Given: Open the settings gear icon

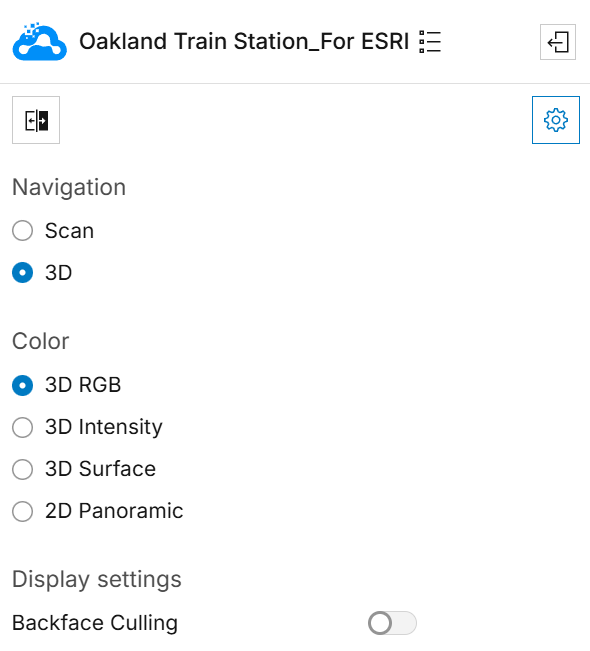Looking at the screenshot, I should pyautogui.click(x=556, y=120).
